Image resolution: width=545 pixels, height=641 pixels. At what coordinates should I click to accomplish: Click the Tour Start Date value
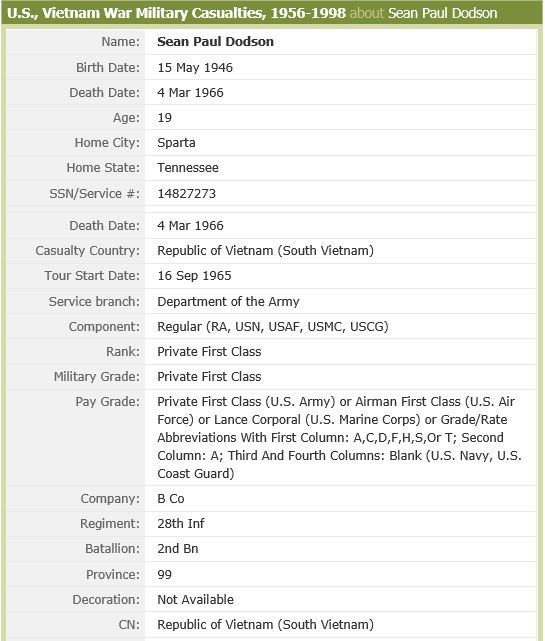(194, 276)
